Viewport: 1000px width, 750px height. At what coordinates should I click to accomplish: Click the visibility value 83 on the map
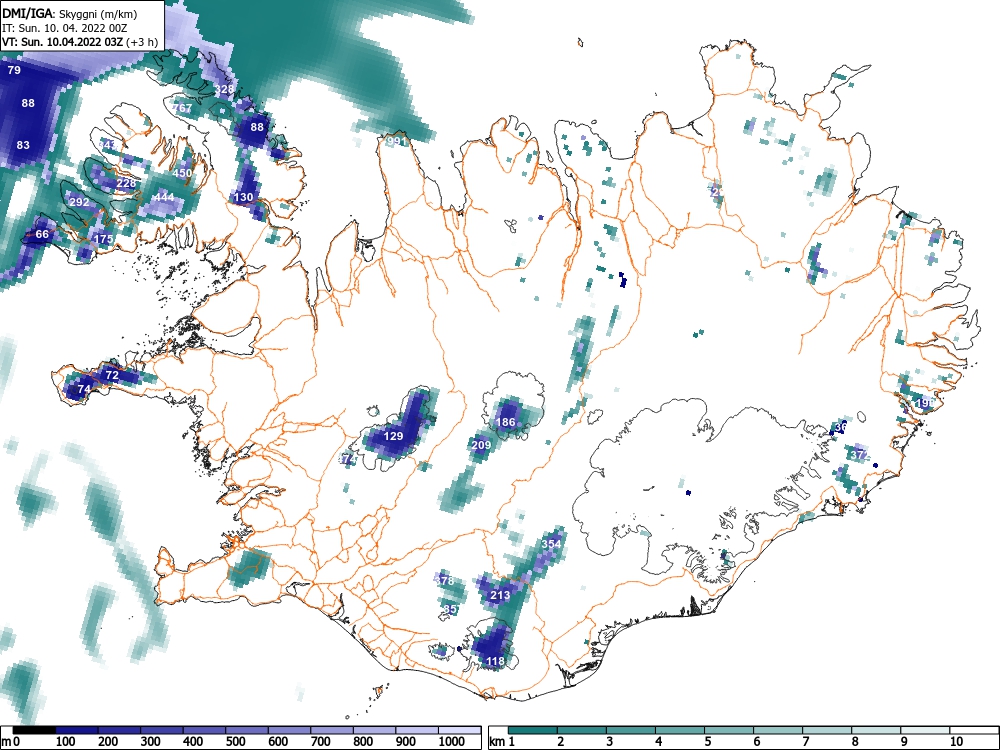pyautogui.click(x=23, y=145)
